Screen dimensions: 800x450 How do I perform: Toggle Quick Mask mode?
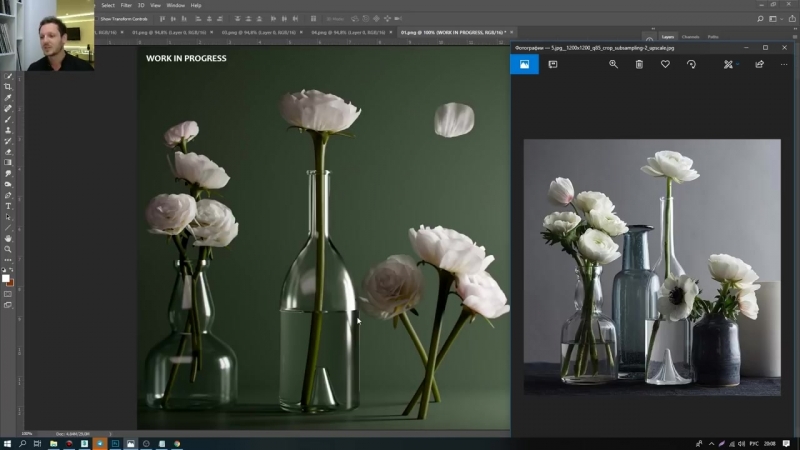point(8,294)
